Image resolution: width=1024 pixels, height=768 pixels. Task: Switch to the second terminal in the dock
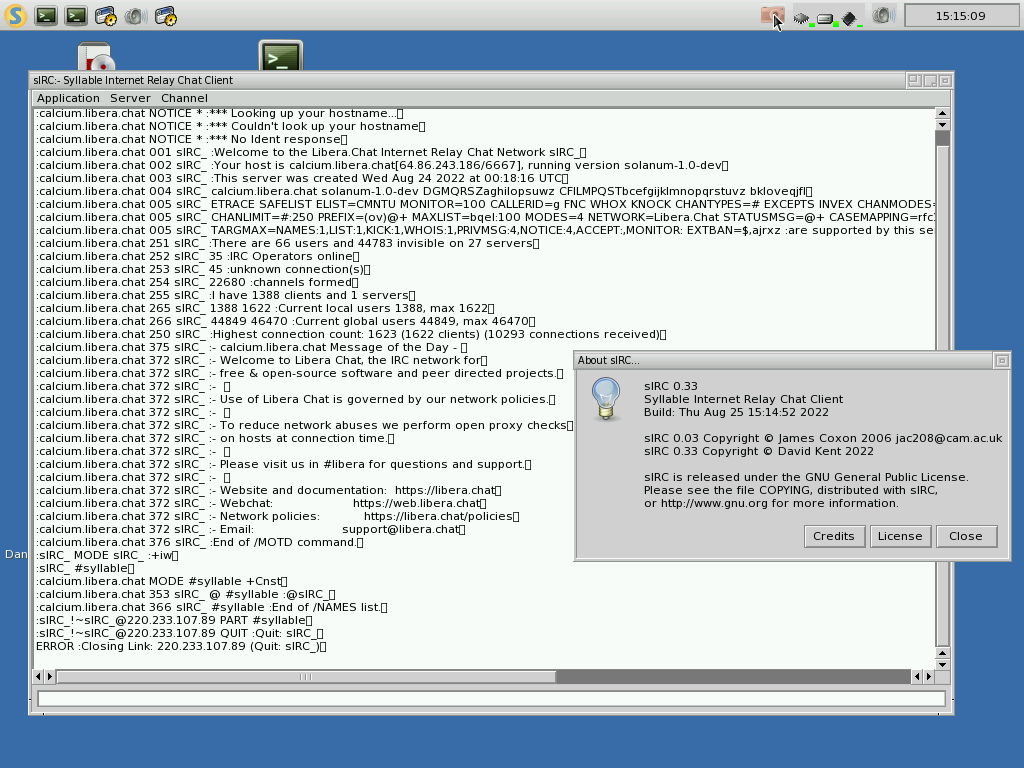point(76,16)
